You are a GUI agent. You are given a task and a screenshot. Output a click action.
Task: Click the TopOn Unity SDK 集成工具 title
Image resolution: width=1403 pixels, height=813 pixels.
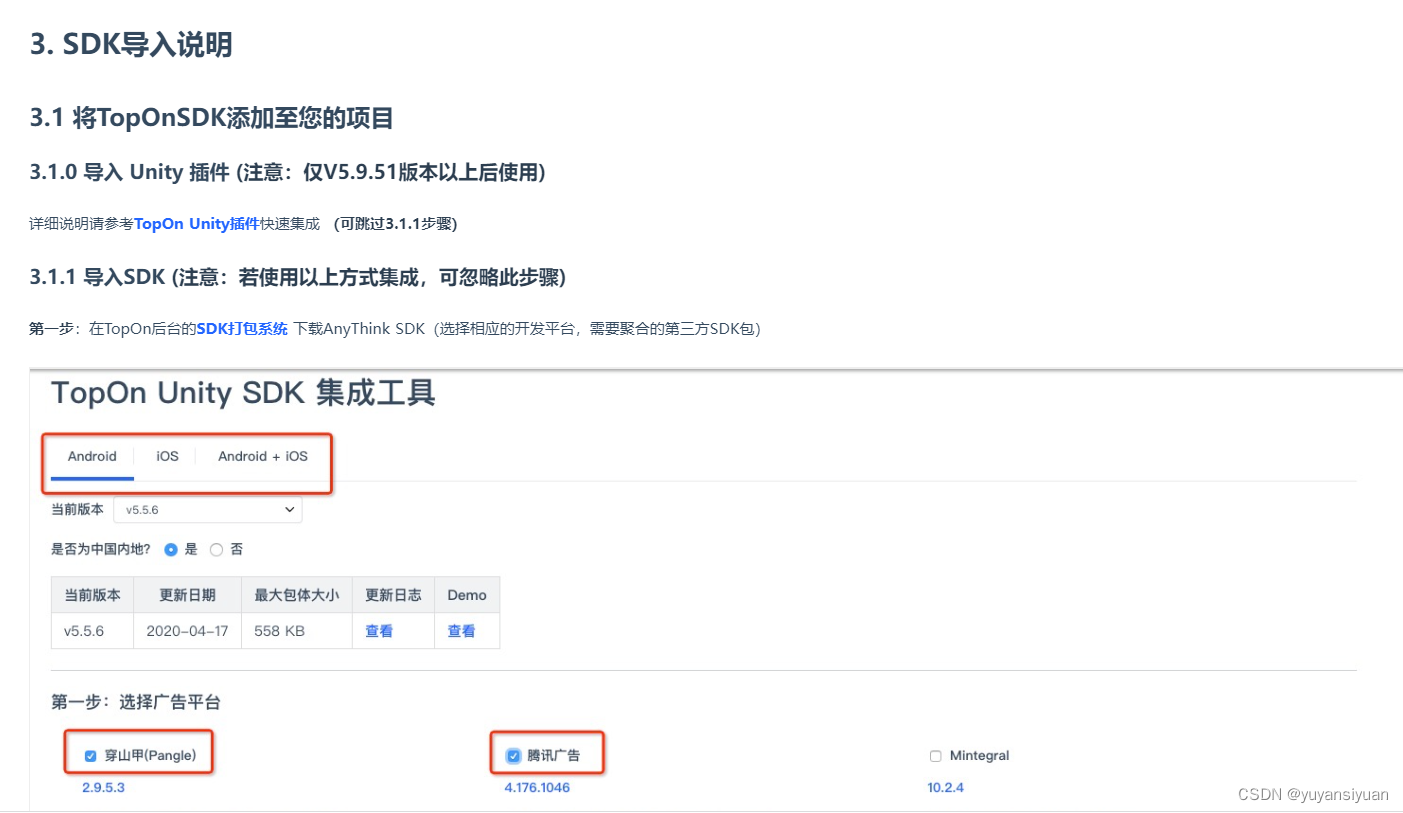pyautogui.click(x=243, y=393)
